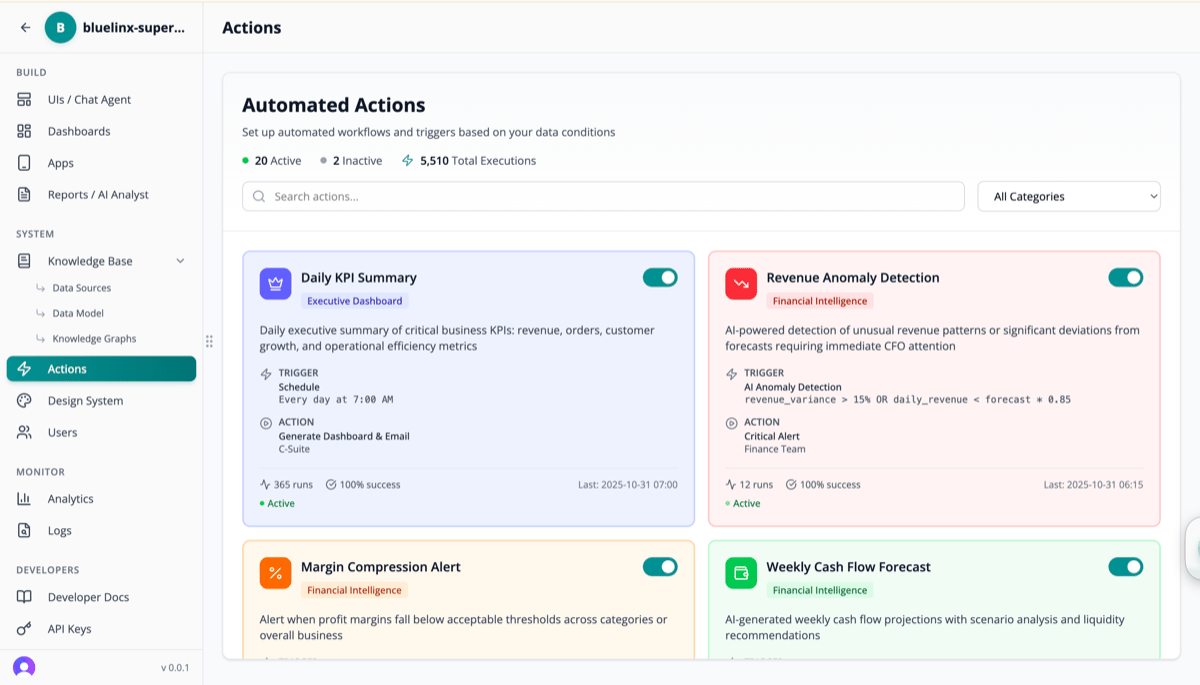This screenshot has height=685, width=1200.
Task: Click Revenue Anomaly Detection action play icon
Action: pyautogui.click(x=731, y=423)
